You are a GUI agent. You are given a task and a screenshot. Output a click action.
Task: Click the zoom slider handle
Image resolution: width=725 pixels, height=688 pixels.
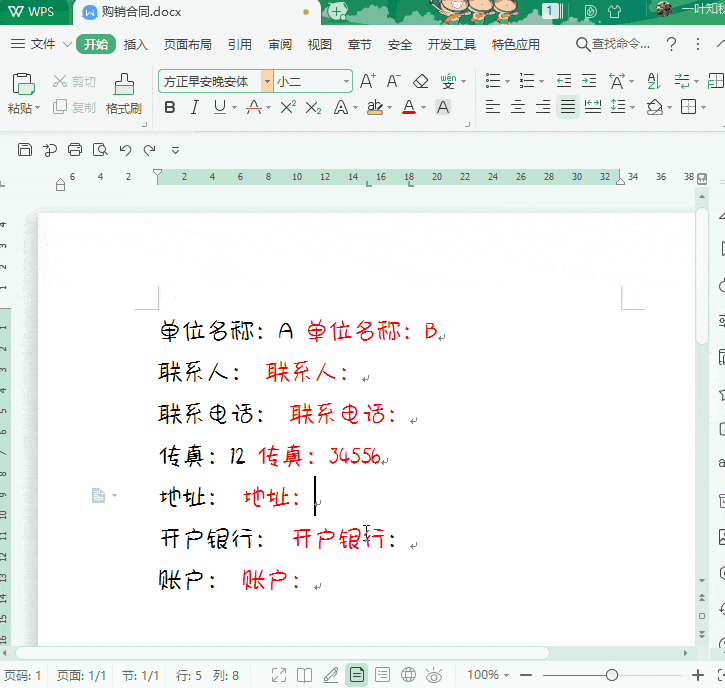[612, 675]
